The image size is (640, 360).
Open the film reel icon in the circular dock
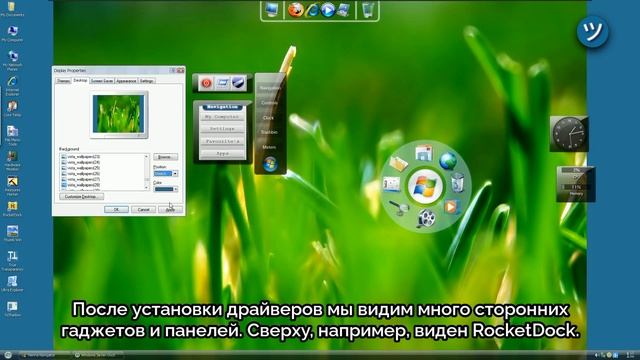click(426, 218)
